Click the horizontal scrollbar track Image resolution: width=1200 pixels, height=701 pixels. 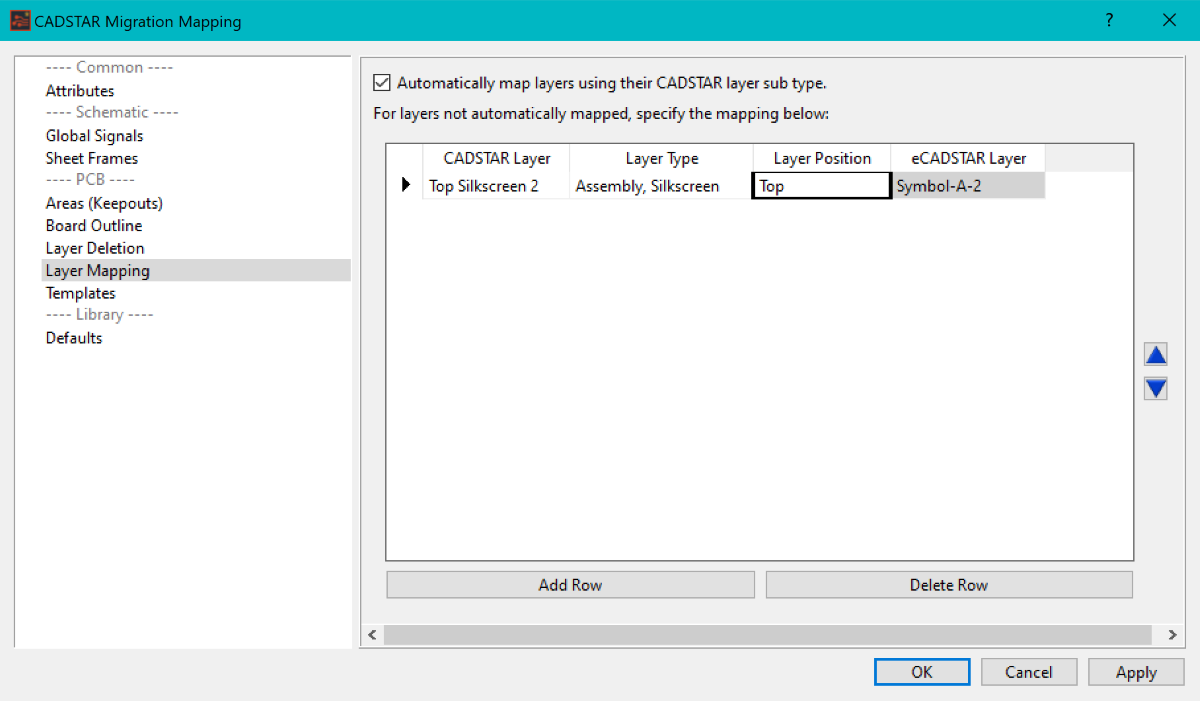[x=768, y=635]
